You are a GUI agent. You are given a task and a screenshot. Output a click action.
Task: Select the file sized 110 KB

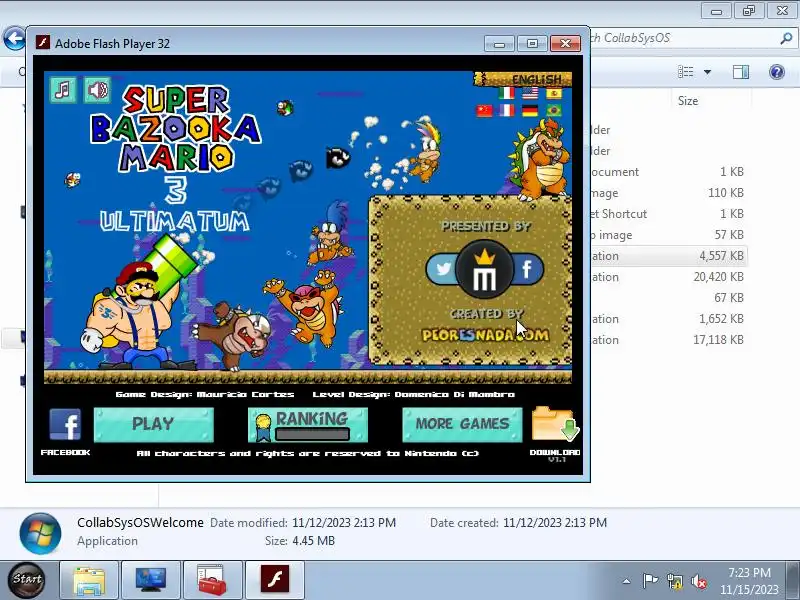[x=668, y=193]
